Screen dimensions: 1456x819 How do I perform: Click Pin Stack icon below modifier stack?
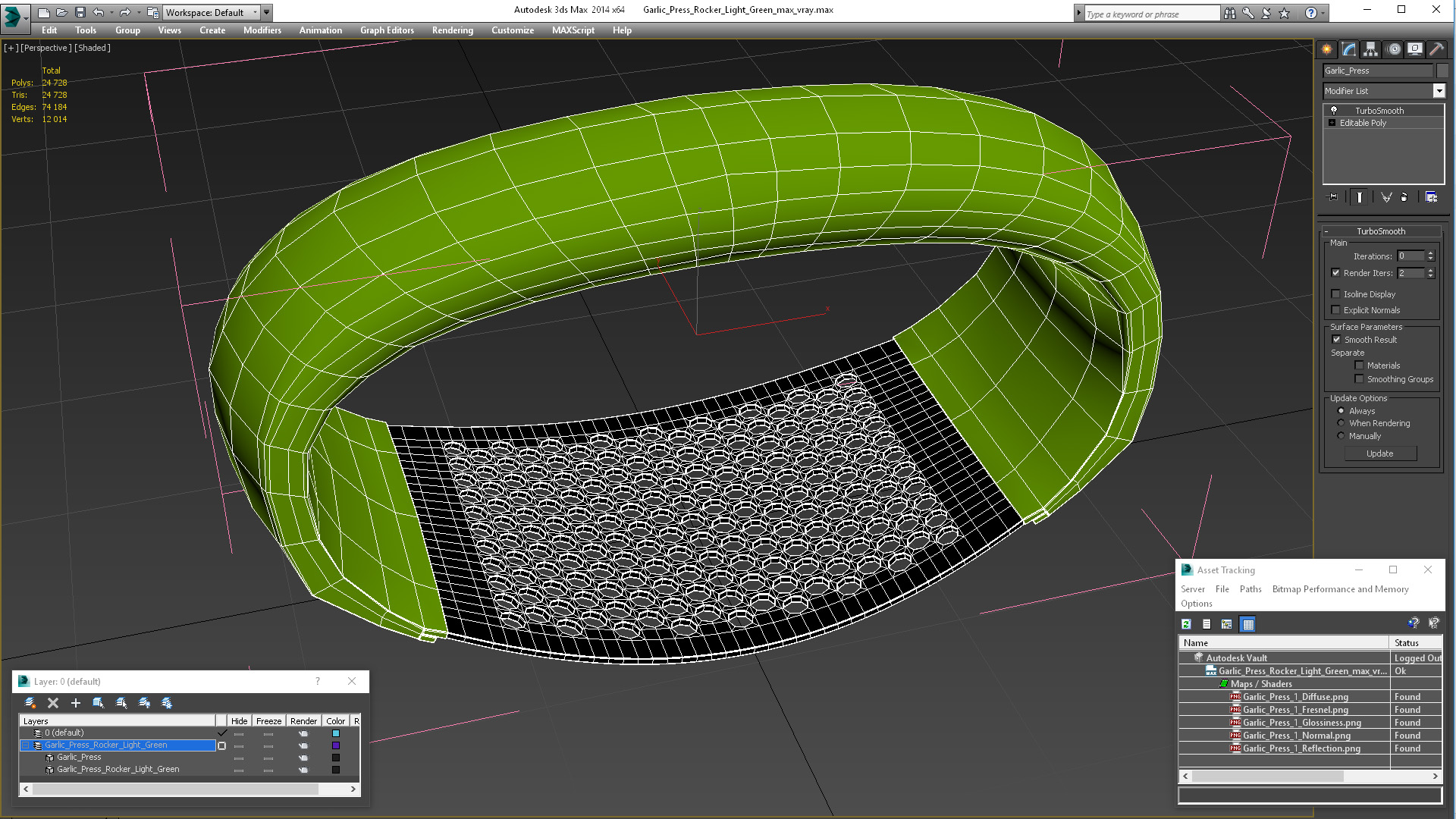1333,197
